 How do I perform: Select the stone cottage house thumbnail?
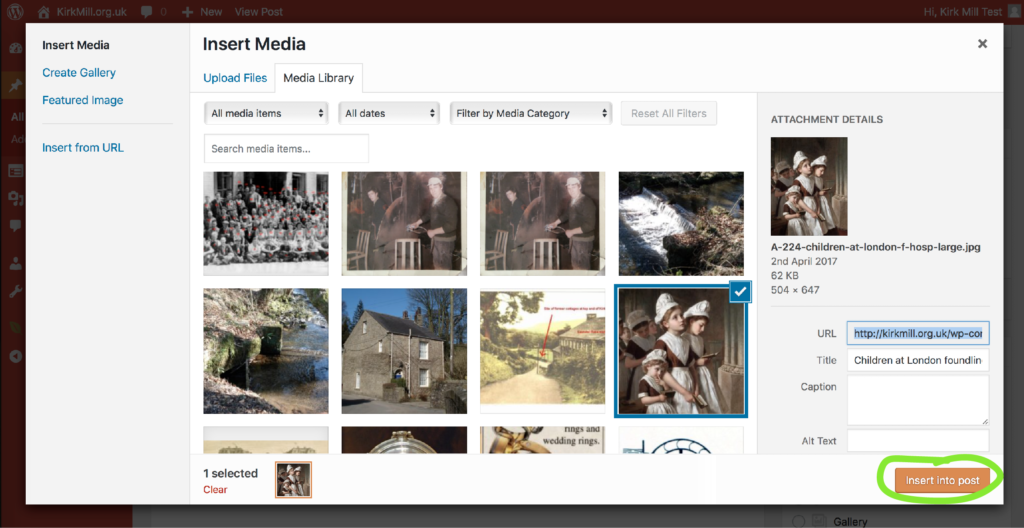tap(404, 351)
